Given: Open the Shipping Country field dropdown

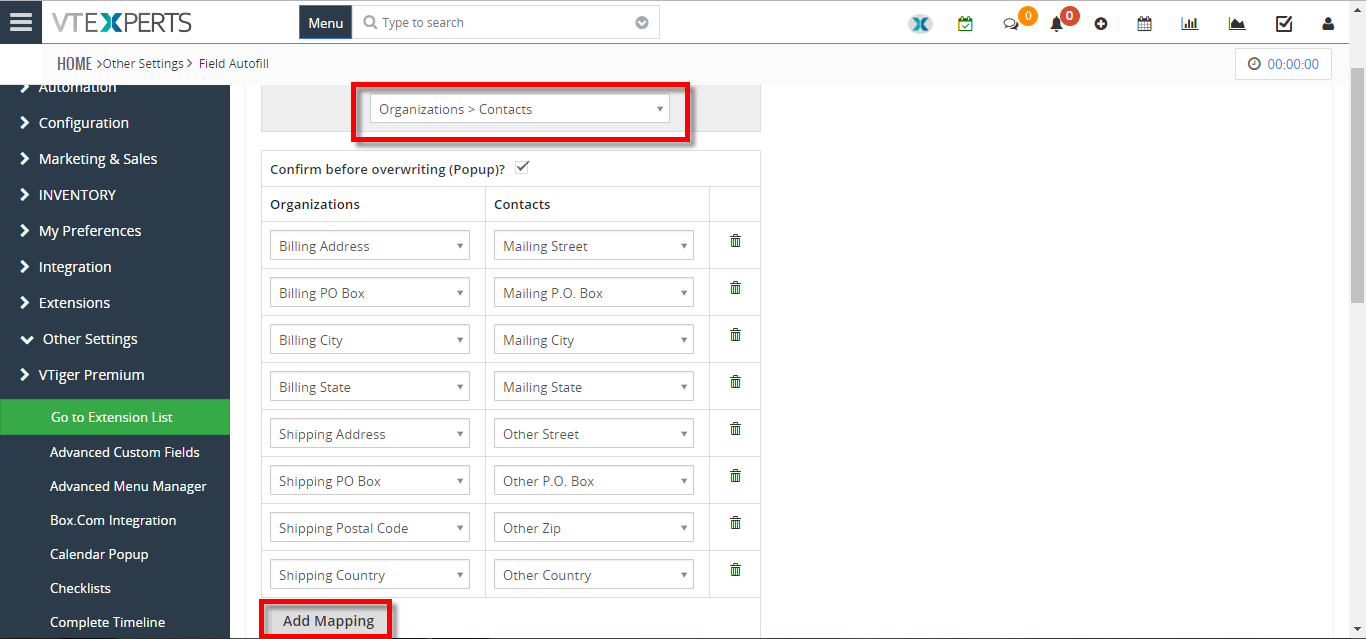Looking at the screenshot, I should pos(370,575).
